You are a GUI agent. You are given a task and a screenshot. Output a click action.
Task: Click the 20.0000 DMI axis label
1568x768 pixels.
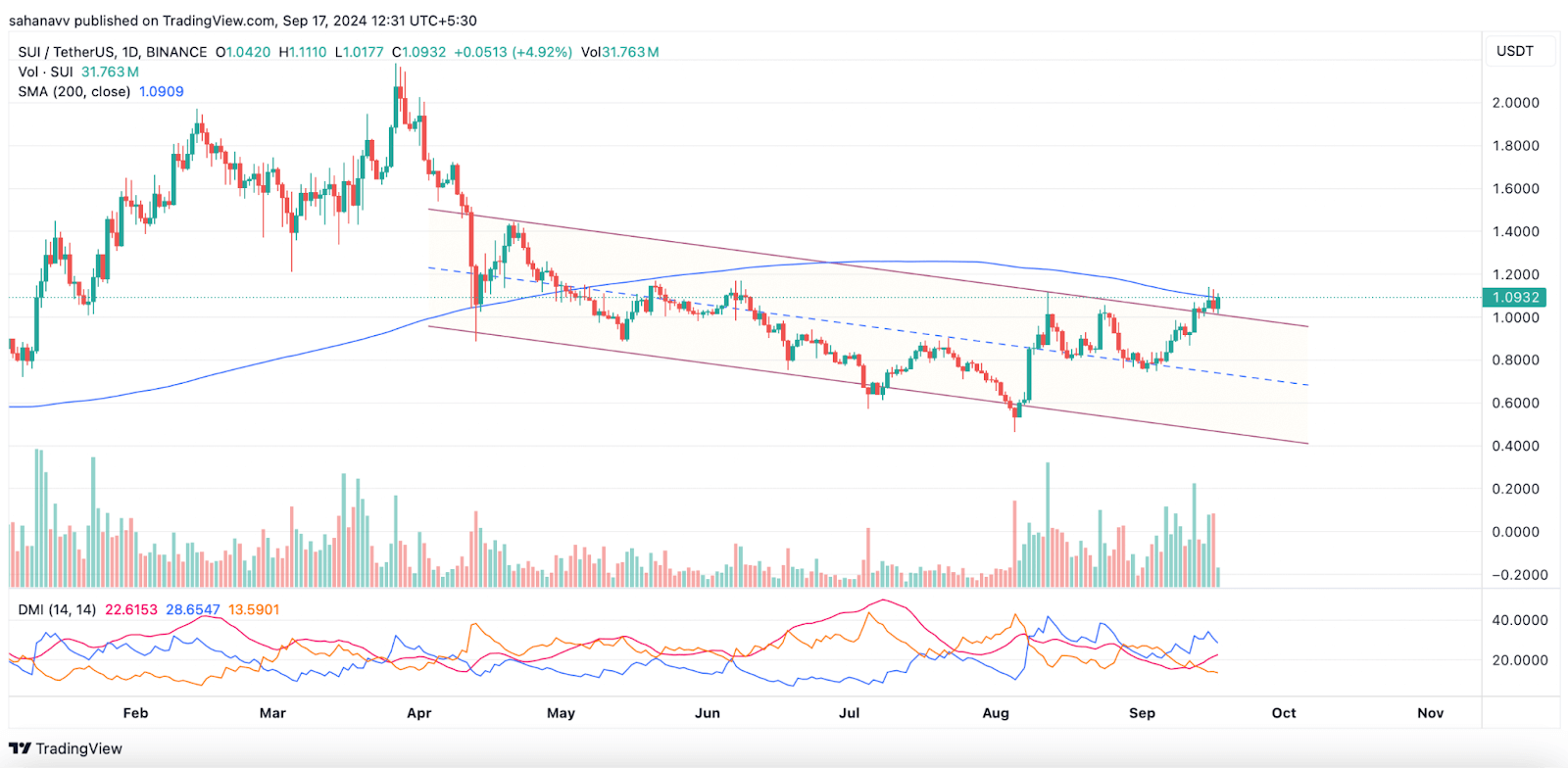(x=1520, y=660)
